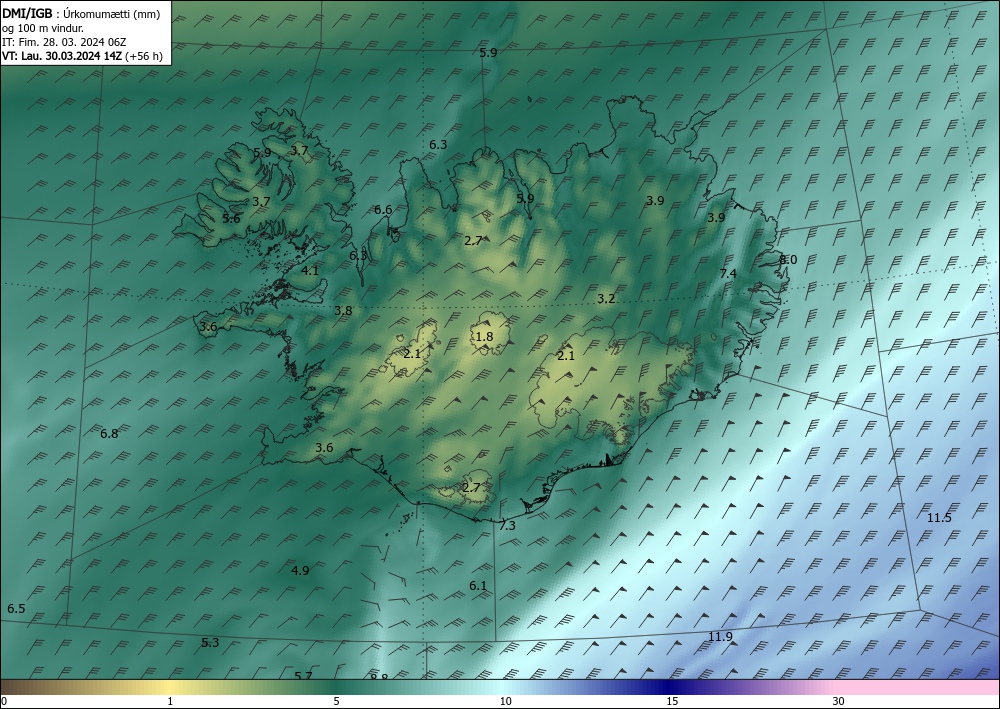Click the 'og 100 m vindur.' caption line
This screenshot has width=1000, height=709.
click(x=43, y=28)
